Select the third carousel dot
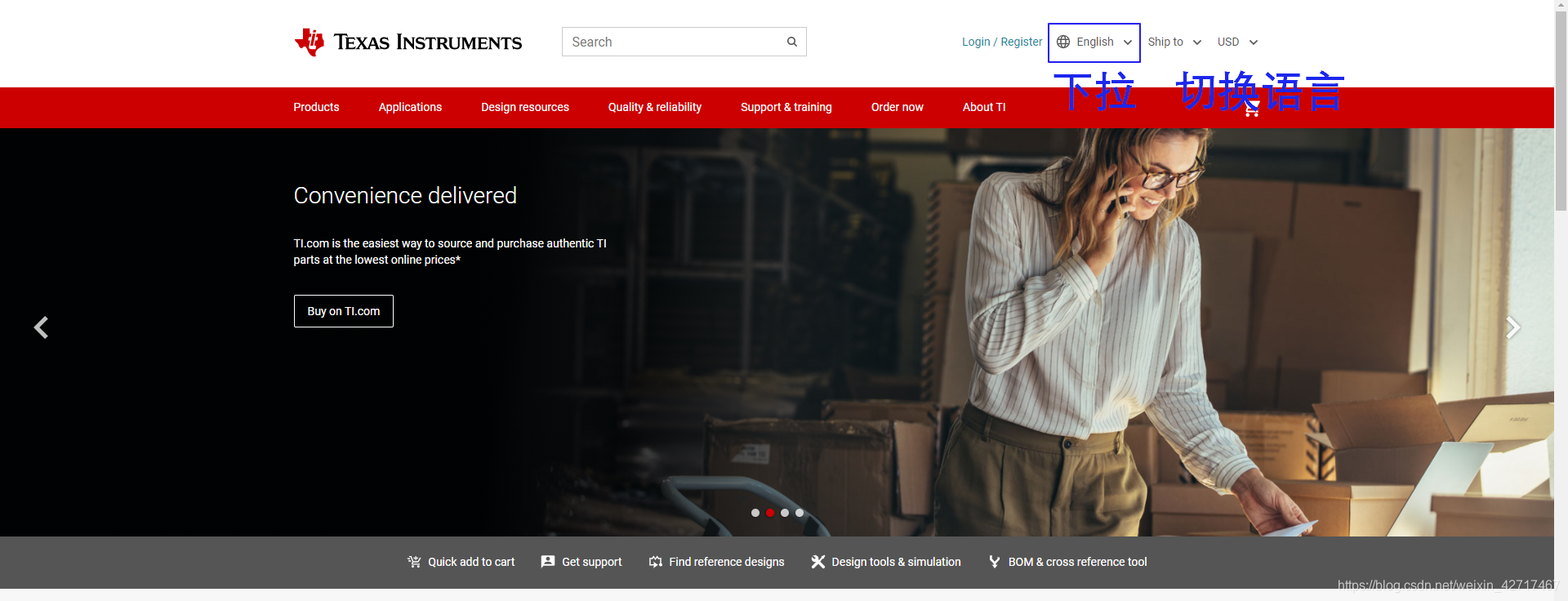The height and width of the screenshot is (601, 1568). pos(785,513)
